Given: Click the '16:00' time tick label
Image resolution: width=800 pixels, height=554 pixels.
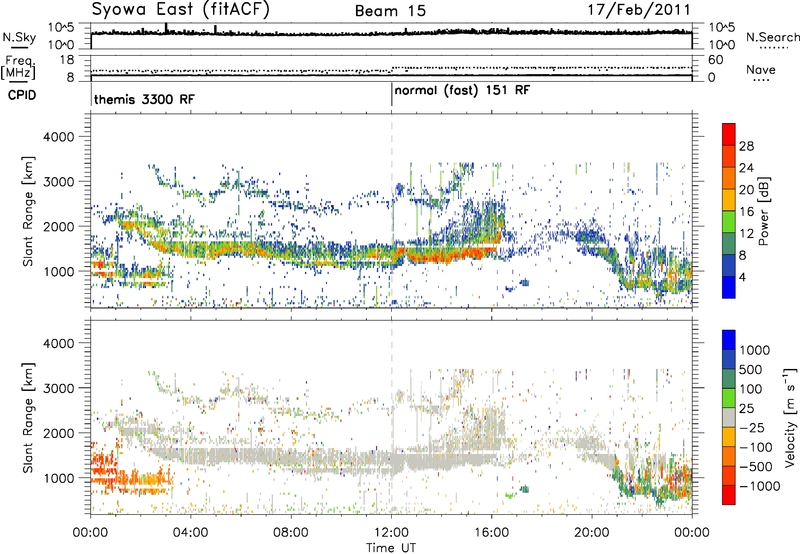Looking at the screenshot, I should click(492, 533).
